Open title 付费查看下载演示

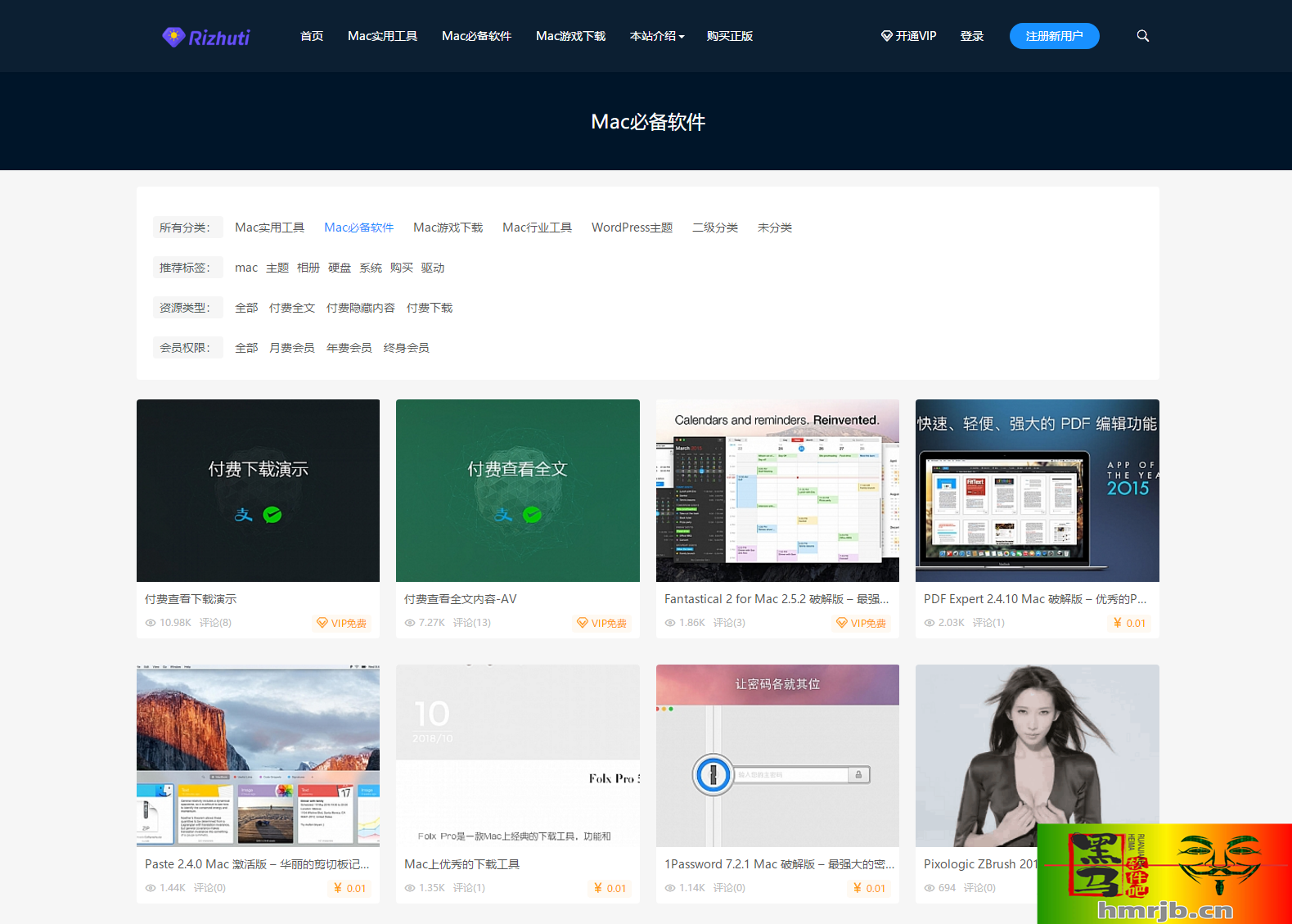(191, 599)
